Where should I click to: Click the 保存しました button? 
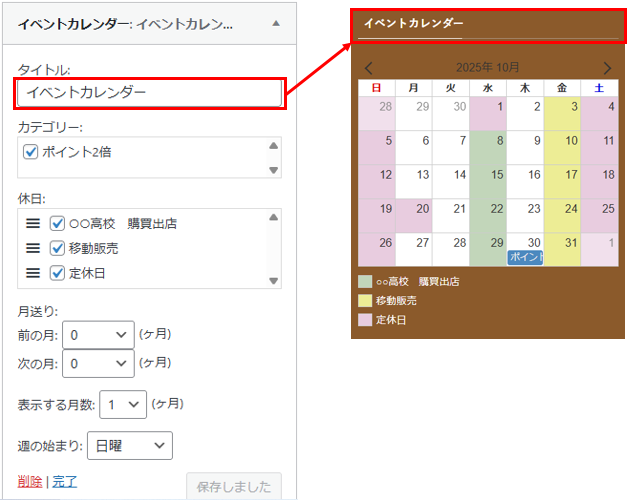tap(234, 487)
